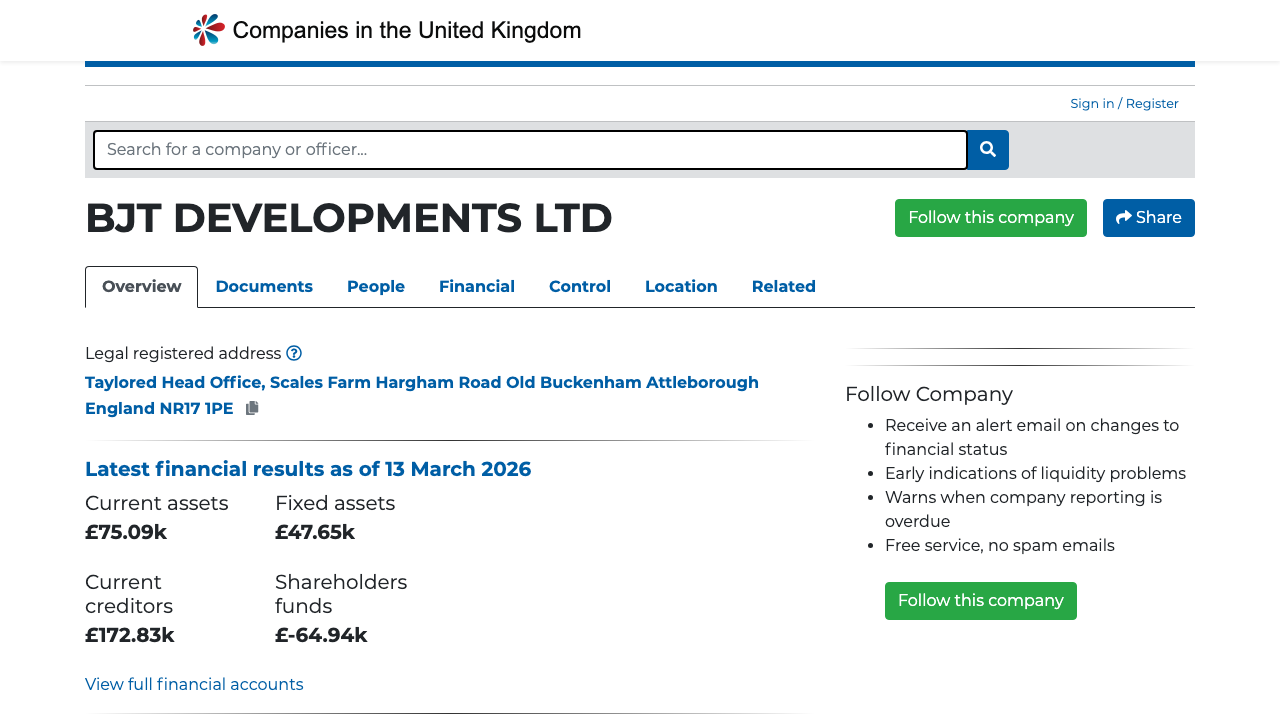
Task: Click the Companies in the United Kingdom logo
Action: (x=386, y=29)
